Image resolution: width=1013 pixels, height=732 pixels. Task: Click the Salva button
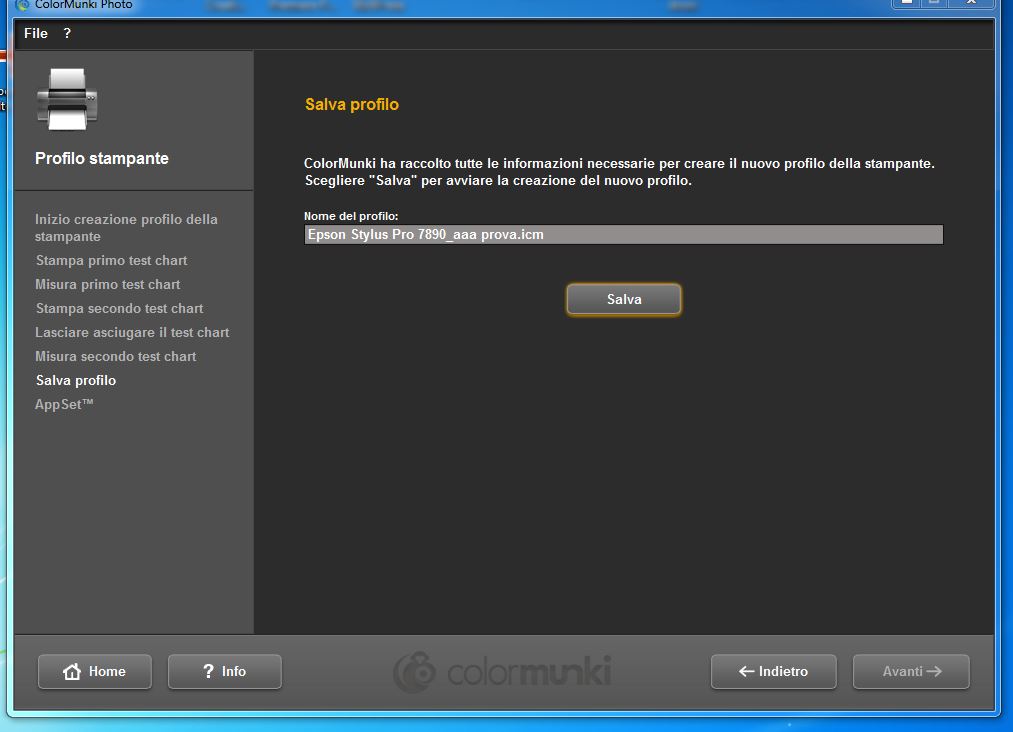pos(623,299)
